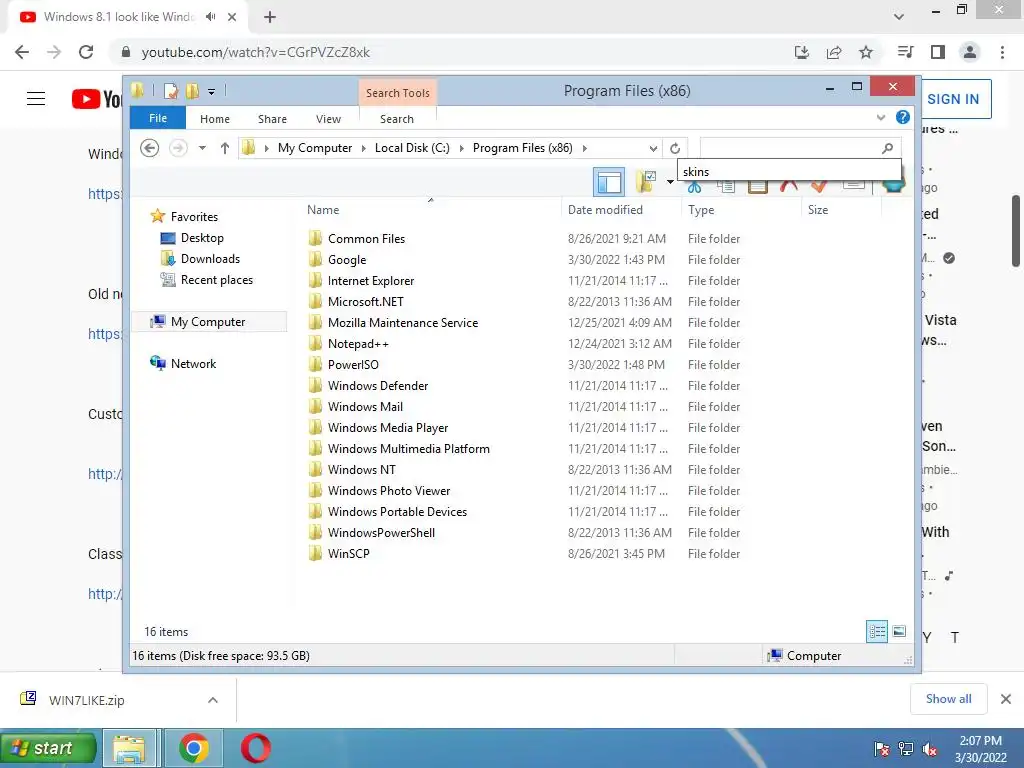Open Chrome side panel icon

pyautogui.click(x=938, y=52)
